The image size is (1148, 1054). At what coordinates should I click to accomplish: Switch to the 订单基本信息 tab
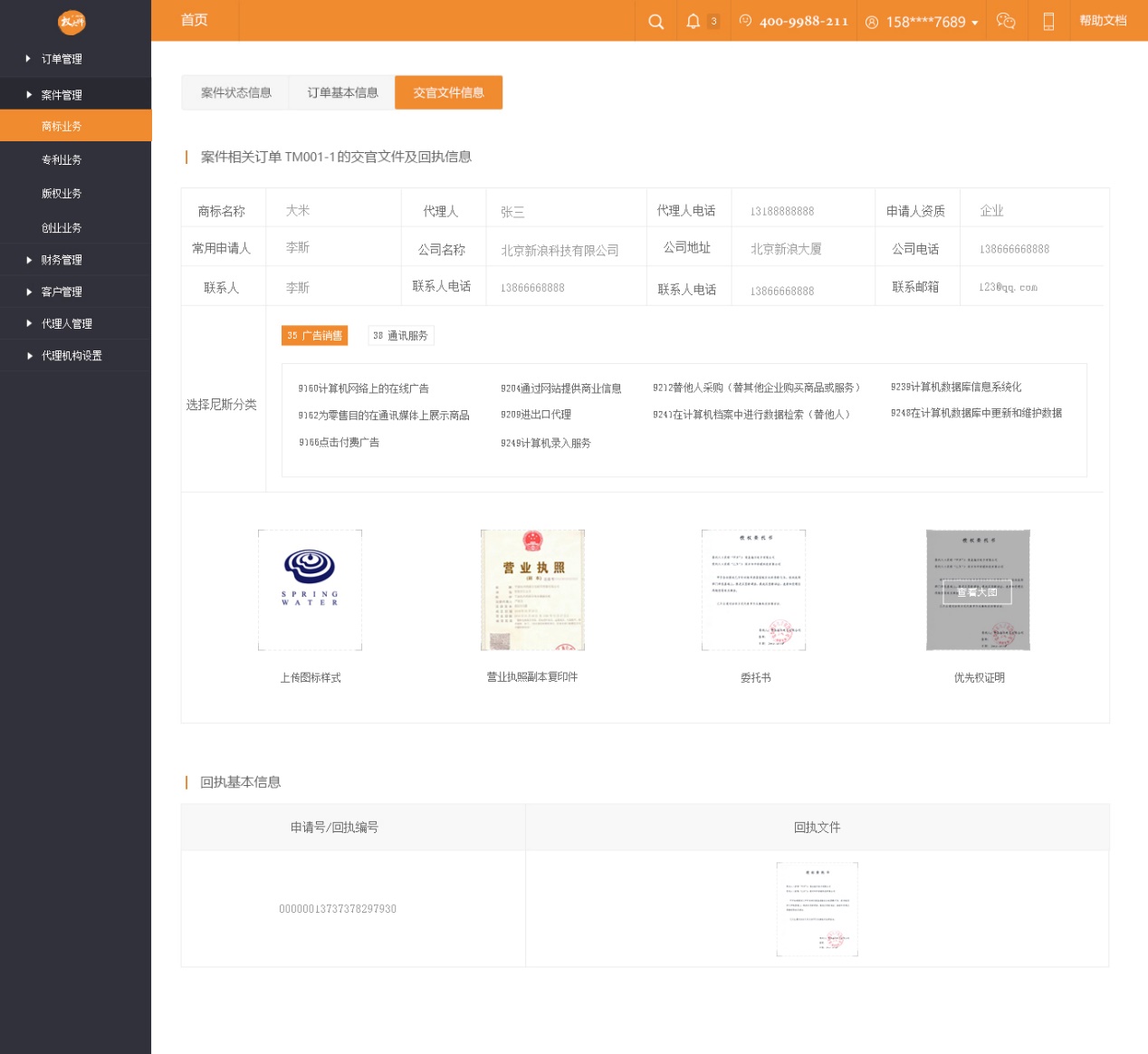click(341, 92)
